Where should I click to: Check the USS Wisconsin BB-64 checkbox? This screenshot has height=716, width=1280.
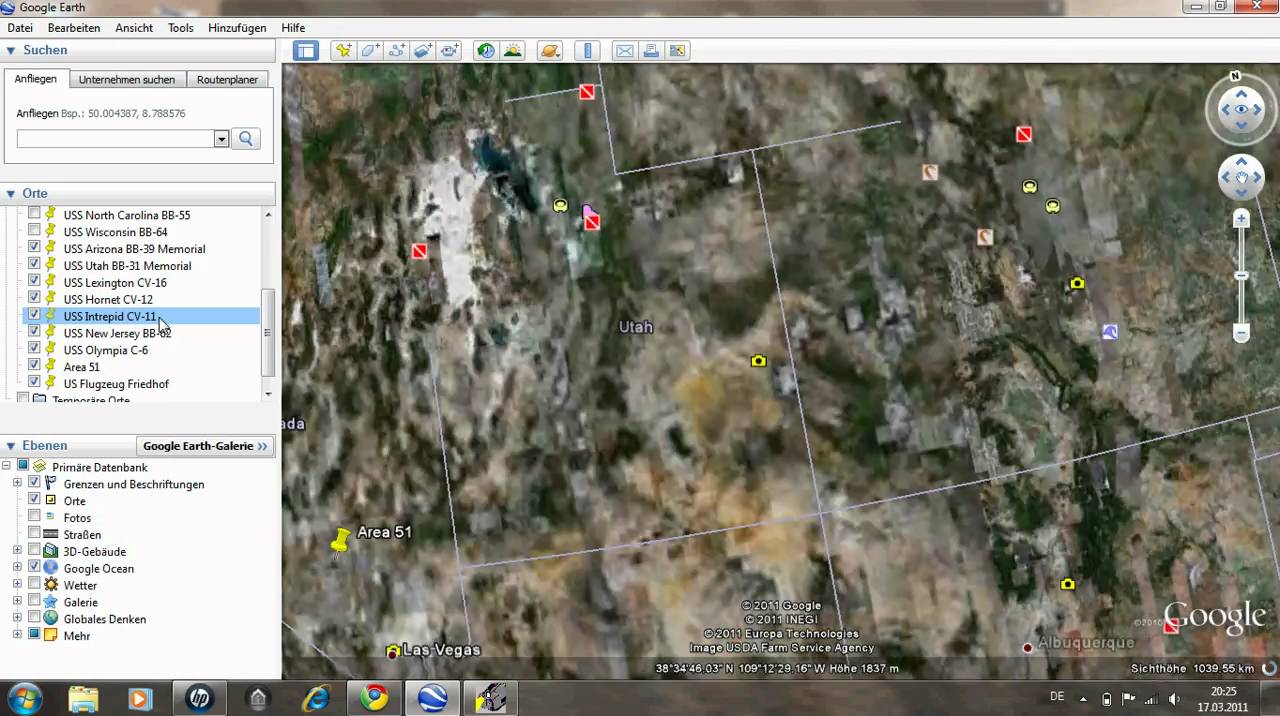(x=35, y=231)
